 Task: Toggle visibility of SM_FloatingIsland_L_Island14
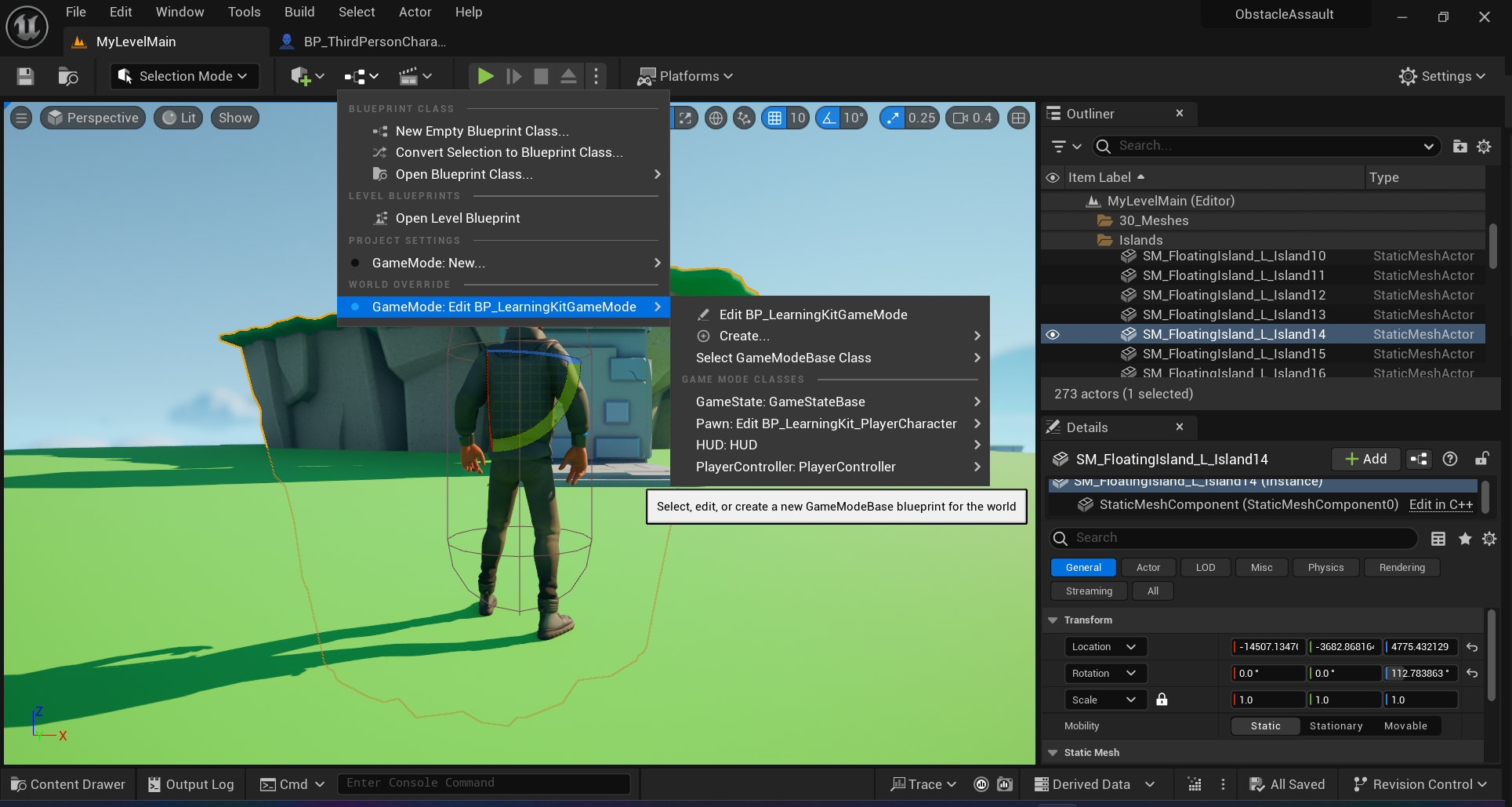point(1053,334)
